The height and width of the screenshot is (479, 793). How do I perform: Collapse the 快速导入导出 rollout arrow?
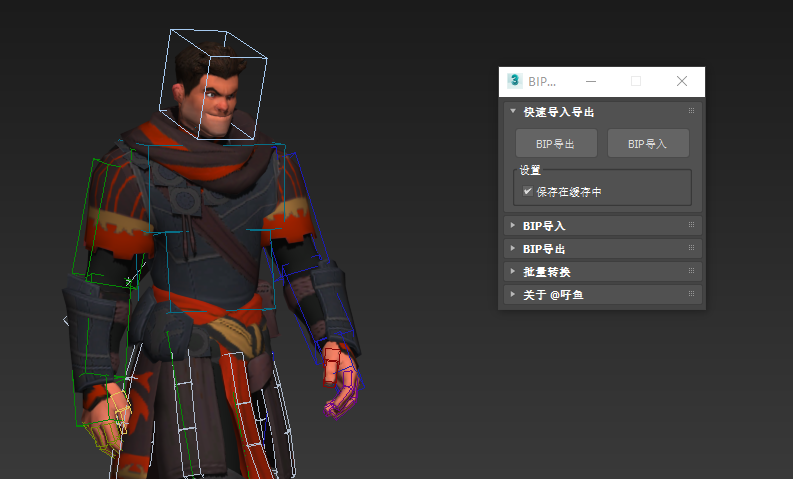(x=513, y=112)
